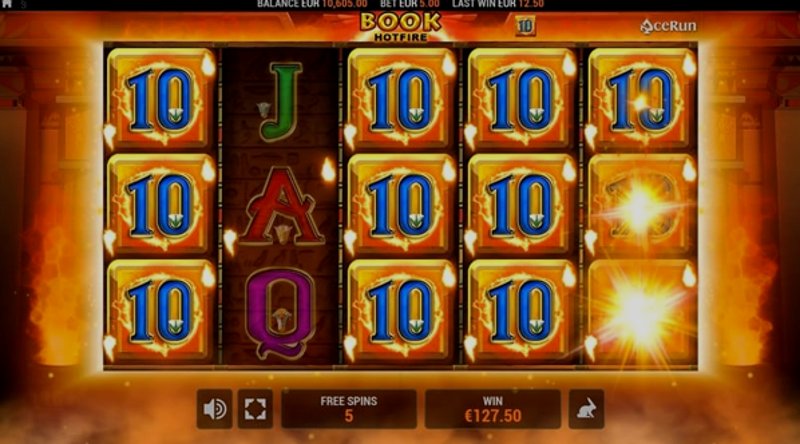Click the red A symbol
800x444 pixels.
pos(281,206)
